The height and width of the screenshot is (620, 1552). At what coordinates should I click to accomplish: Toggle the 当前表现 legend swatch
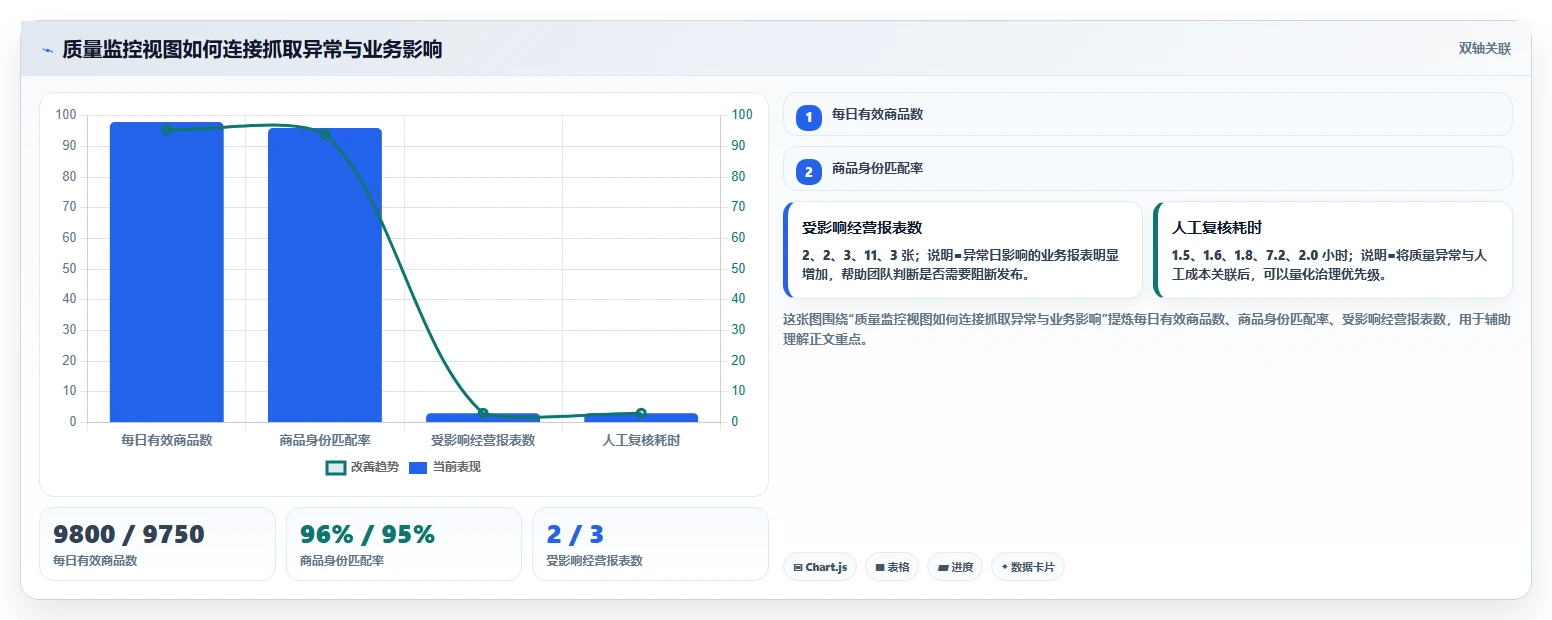(418, 467)
